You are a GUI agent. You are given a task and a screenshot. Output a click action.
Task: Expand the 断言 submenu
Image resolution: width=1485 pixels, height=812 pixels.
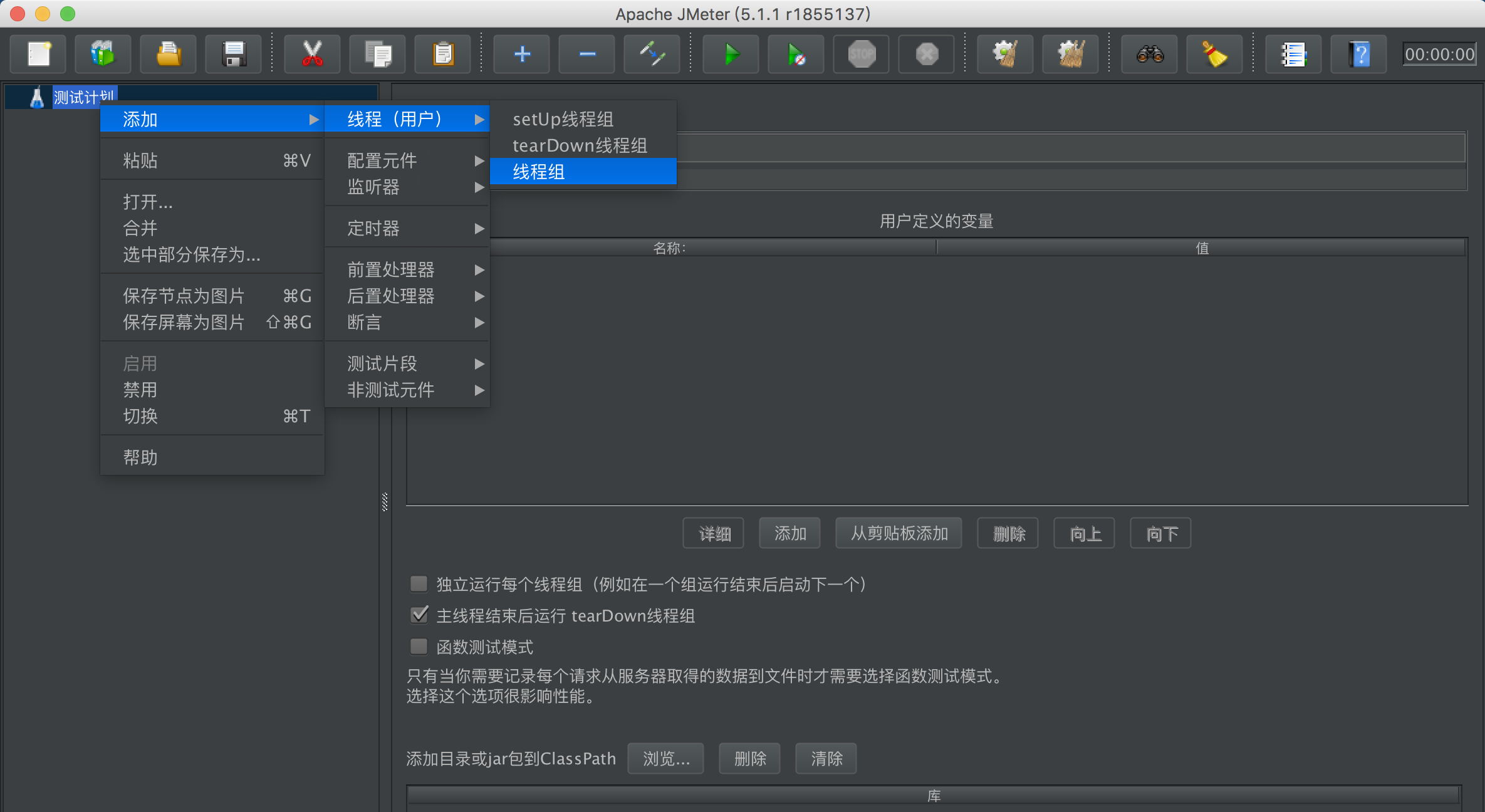[407, 322]
